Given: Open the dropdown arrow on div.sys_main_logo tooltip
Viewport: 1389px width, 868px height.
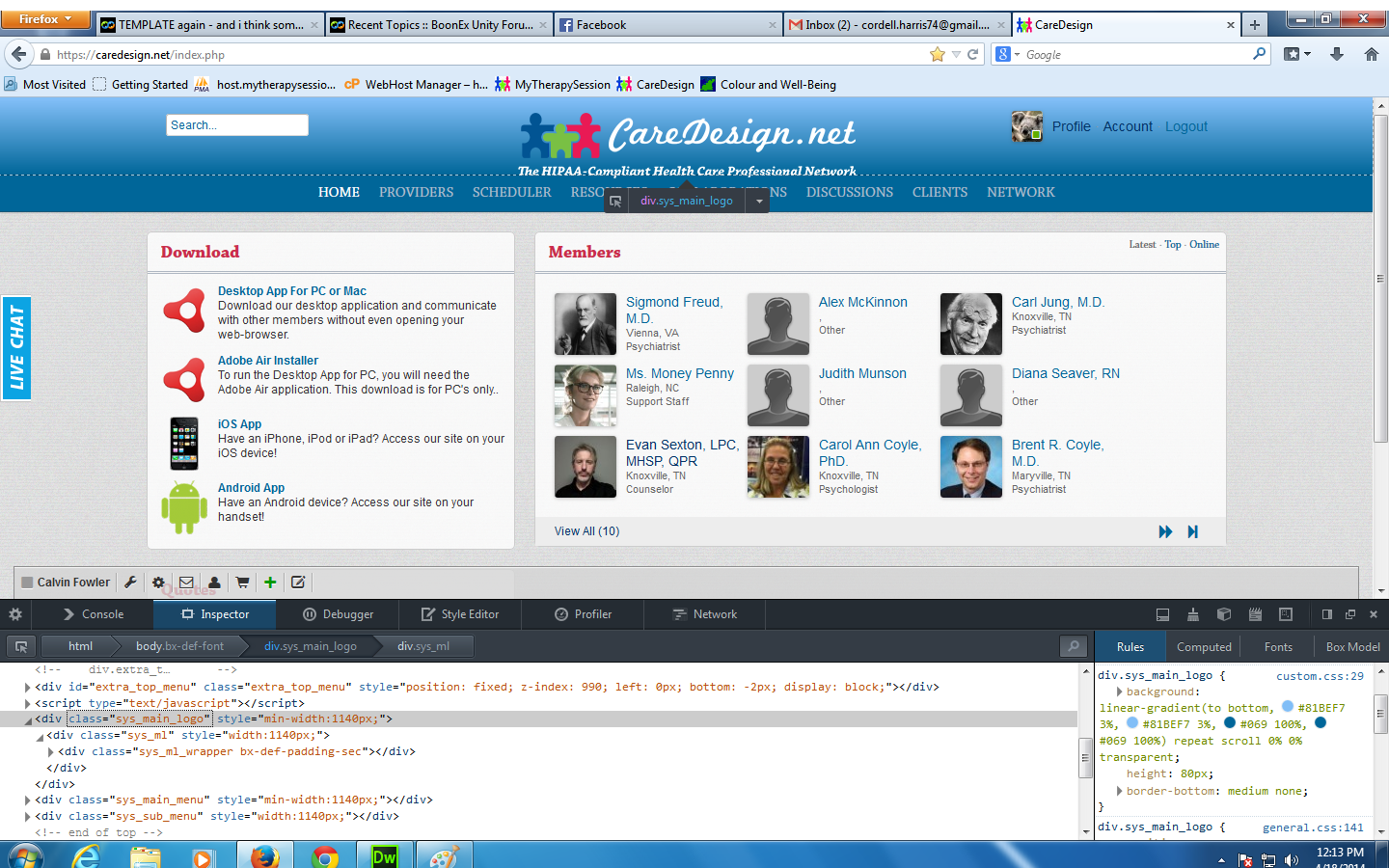Looking at the screenshot, I should pos(759,202).
